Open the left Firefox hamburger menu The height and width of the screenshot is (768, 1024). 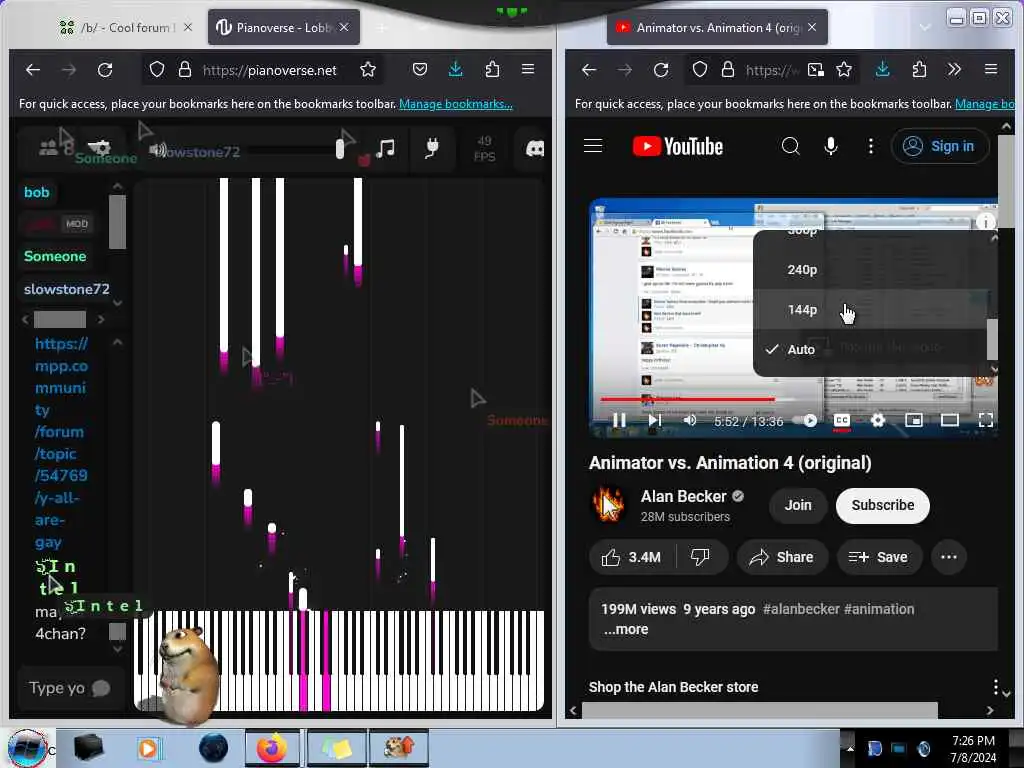coord(528,69)
